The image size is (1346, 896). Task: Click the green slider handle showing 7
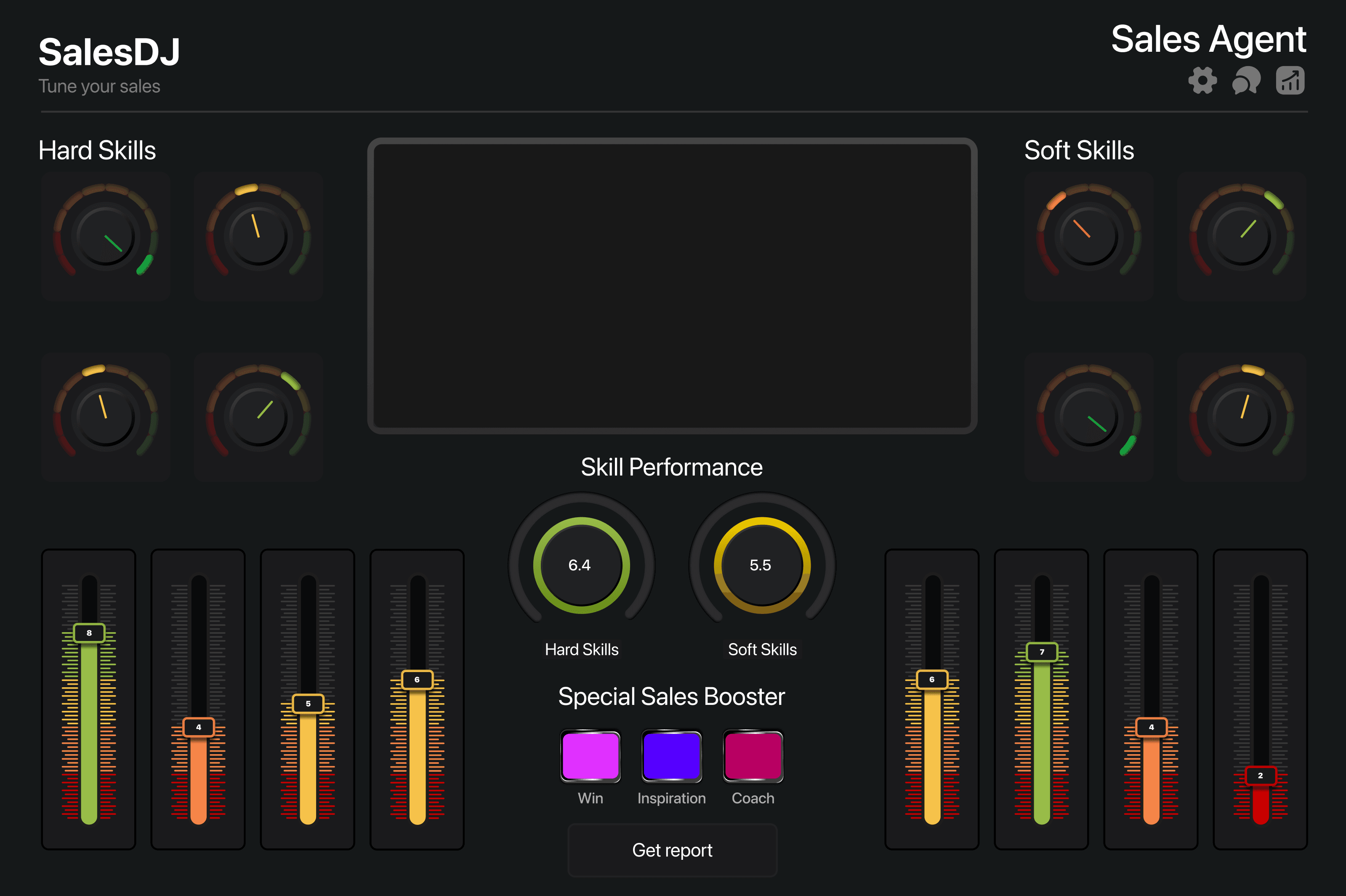coord(1042,652)
